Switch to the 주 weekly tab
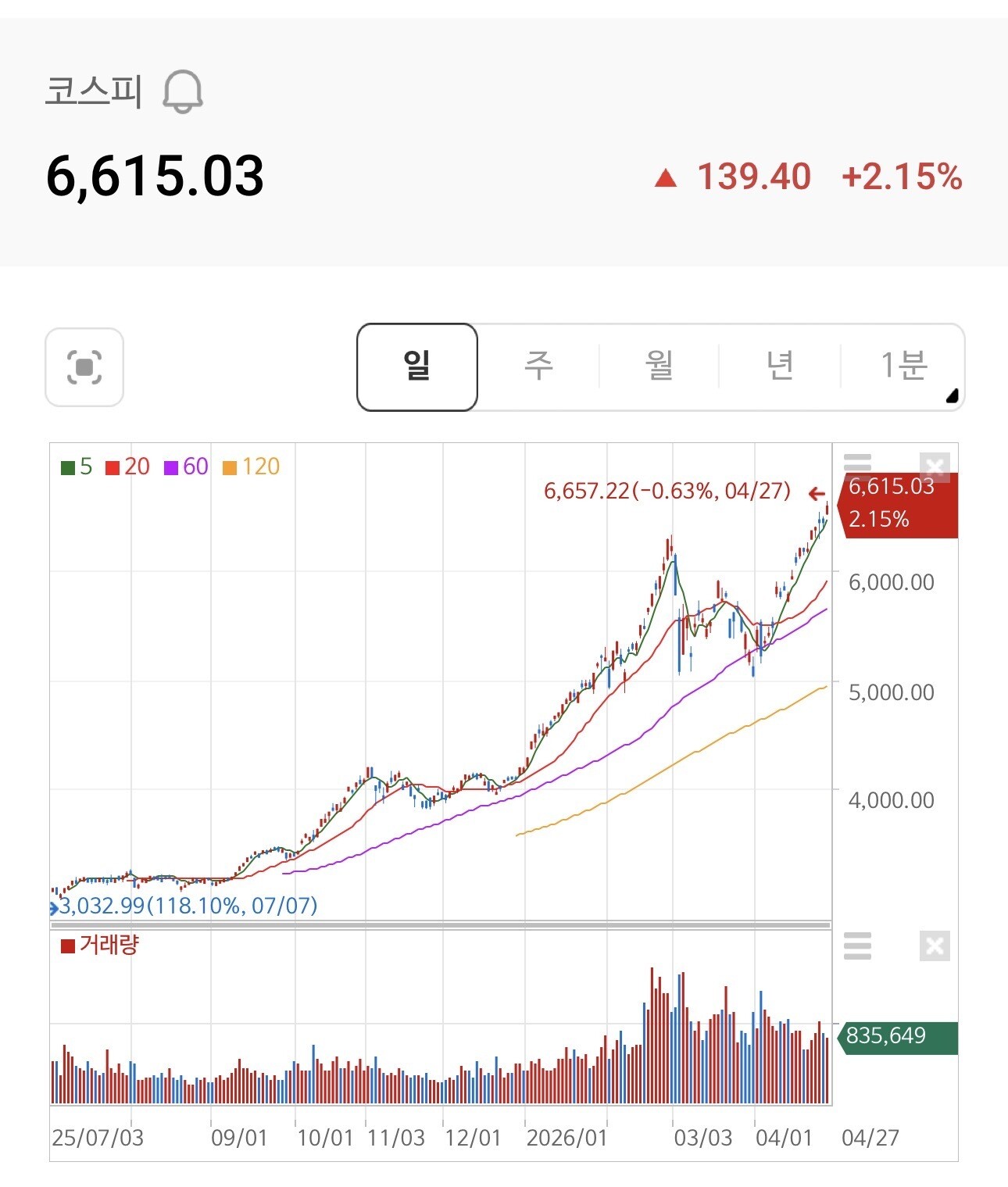Screen dimensions: 1008x1187 coord(538,366)
